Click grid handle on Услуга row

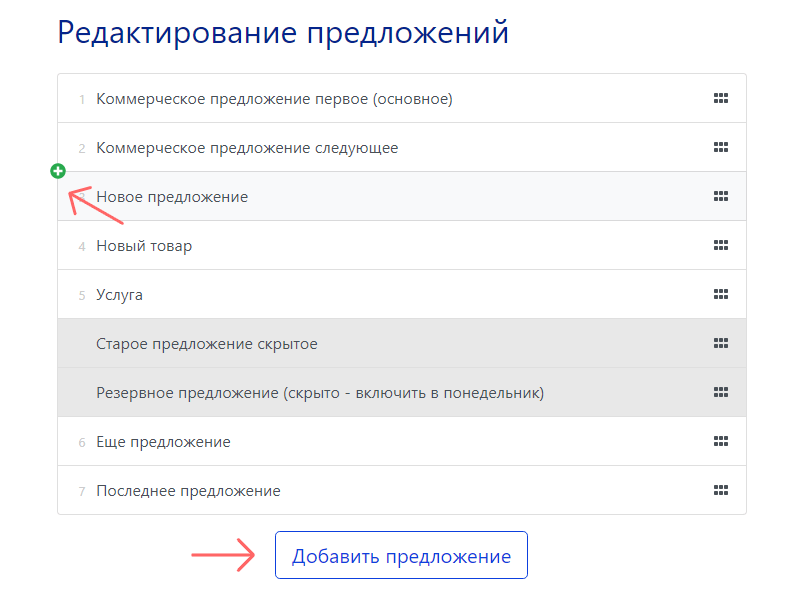tap(720, 294)
